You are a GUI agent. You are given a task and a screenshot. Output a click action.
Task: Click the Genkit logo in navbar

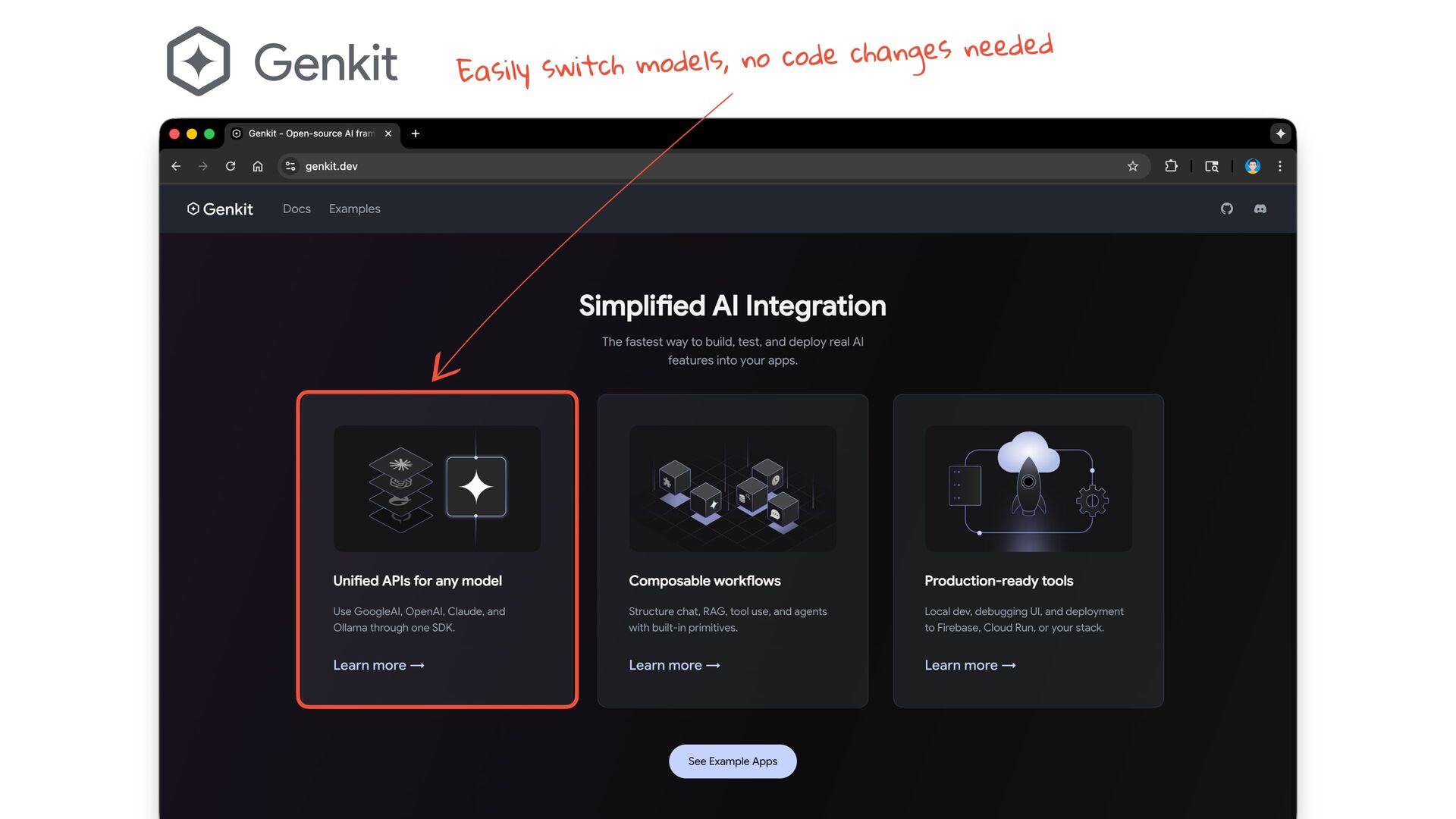point(220,209)
